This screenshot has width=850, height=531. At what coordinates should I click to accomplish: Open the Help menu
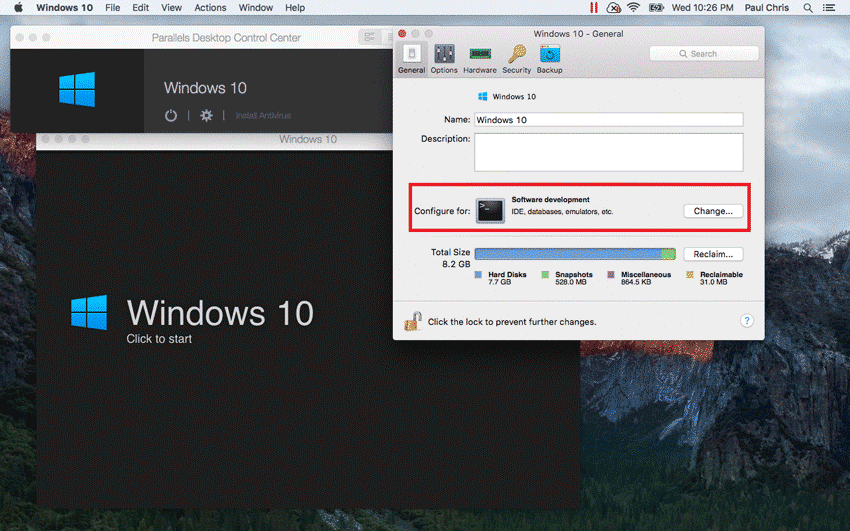(x=295, y=8)
